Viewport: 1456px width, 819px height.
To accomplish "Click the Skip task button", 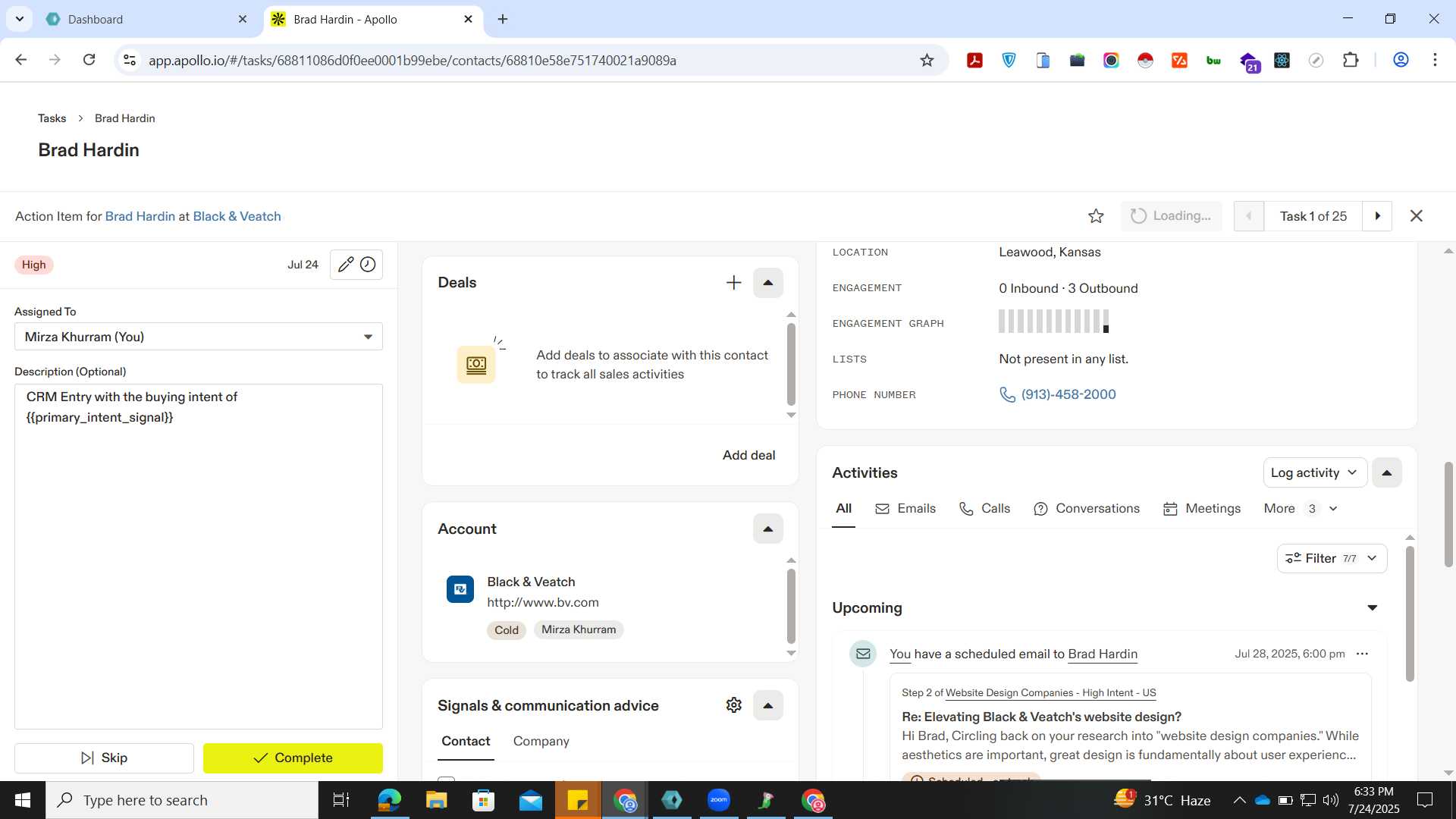I will pyautogui.click(x=104, y=758).
